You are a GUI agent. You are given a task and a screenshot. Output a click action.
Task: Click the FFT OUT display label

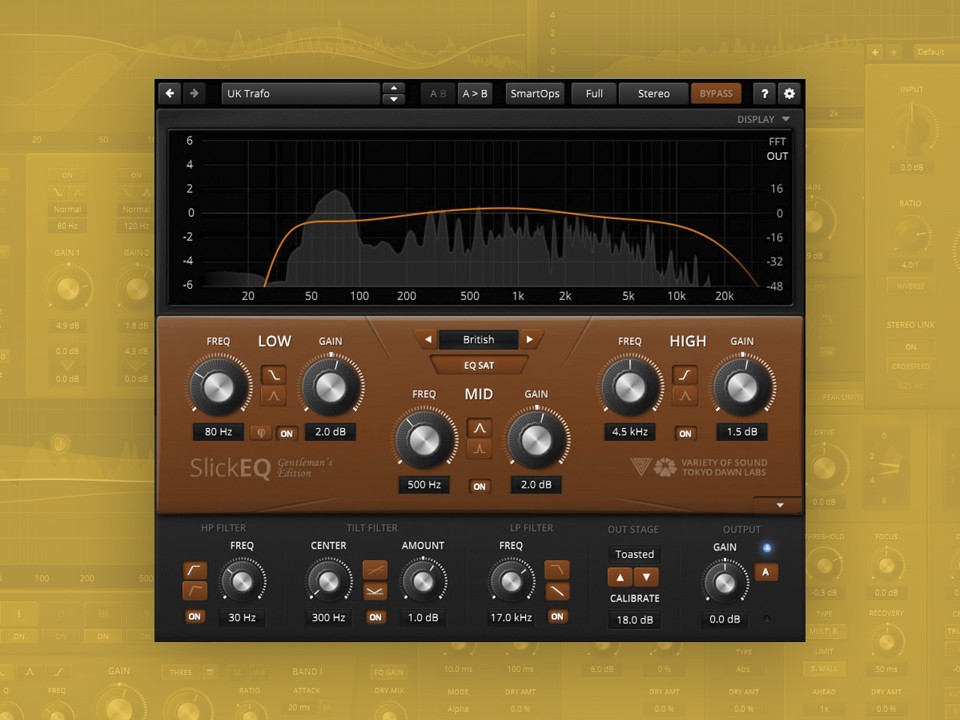click(x=777, y=149)
